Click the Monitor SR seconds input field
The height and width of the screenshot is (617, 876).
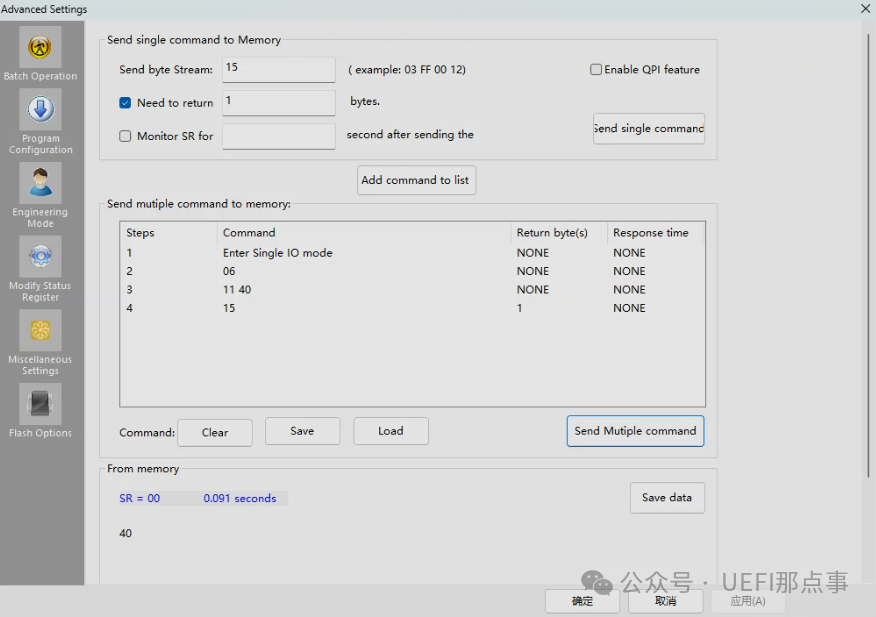(x=278, y=136)
